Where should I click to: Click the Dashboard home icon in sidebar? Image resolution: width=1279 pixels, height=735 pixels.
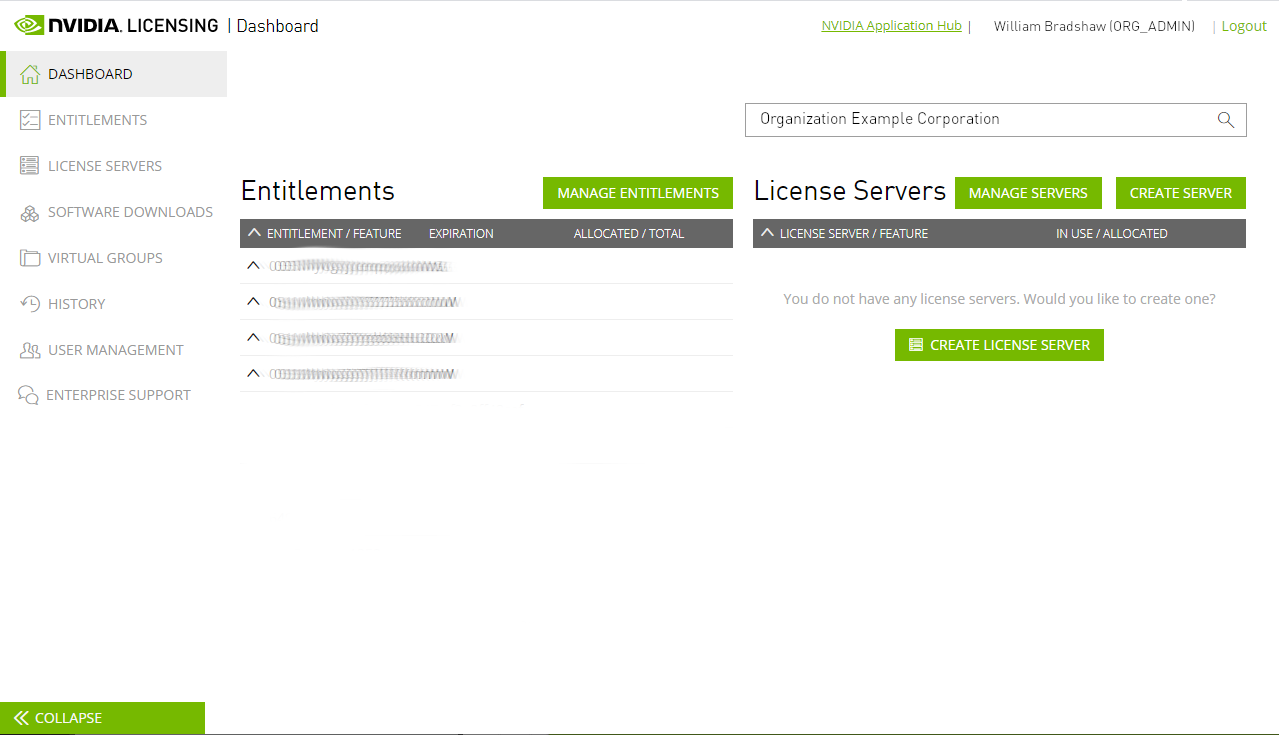coord(30,74)
